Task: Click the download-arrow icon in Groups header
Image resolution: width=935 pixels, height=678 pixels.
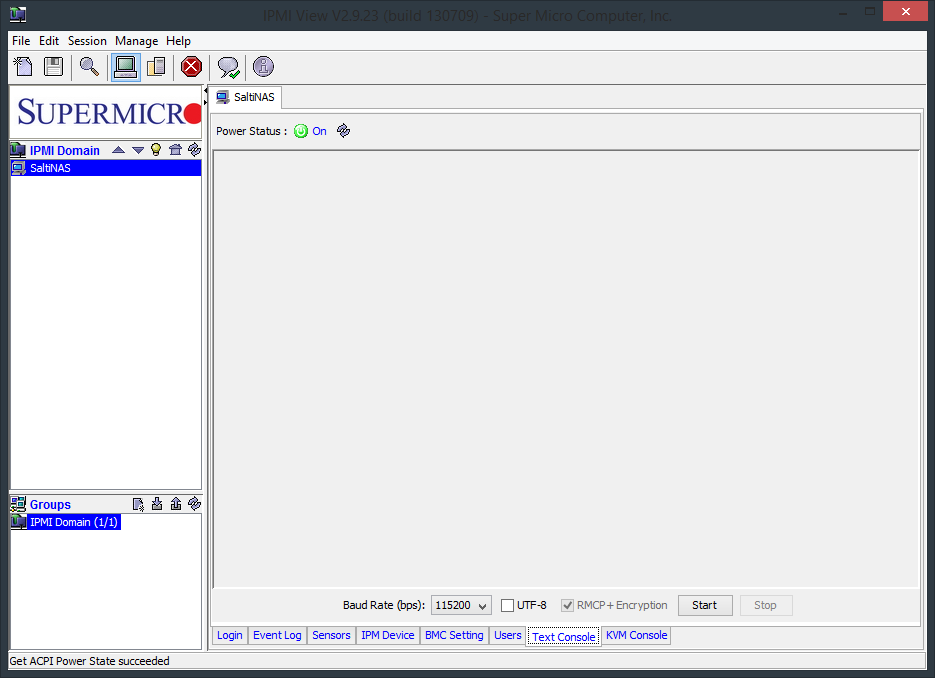Action: coord(157,504)
